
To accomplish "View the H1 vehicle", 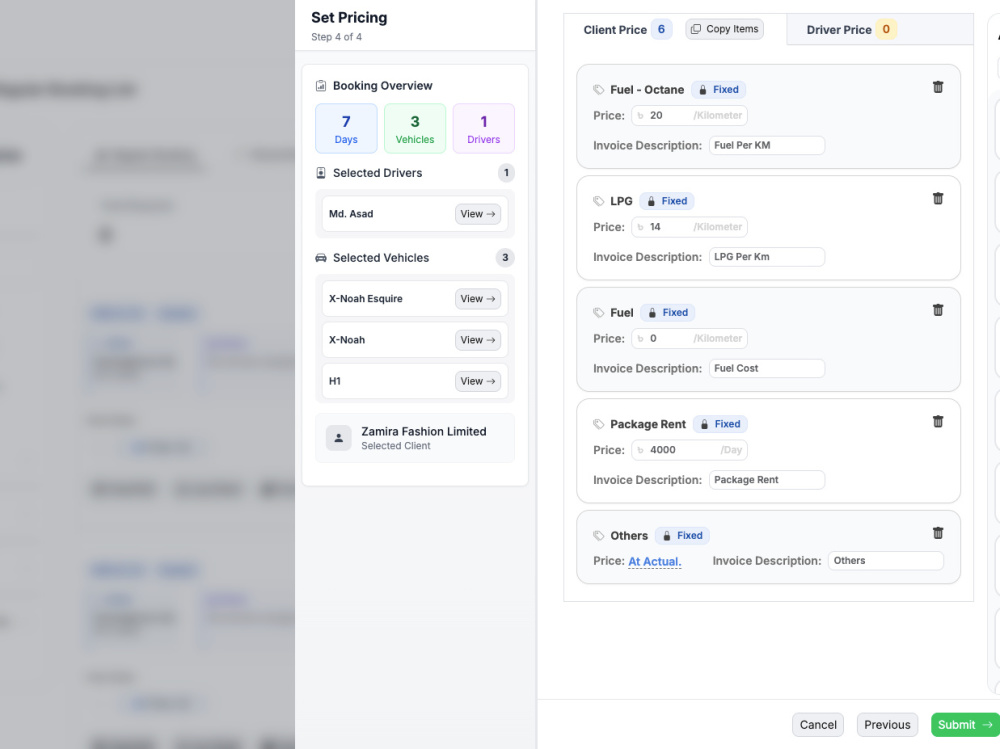I will pos(478,382).
